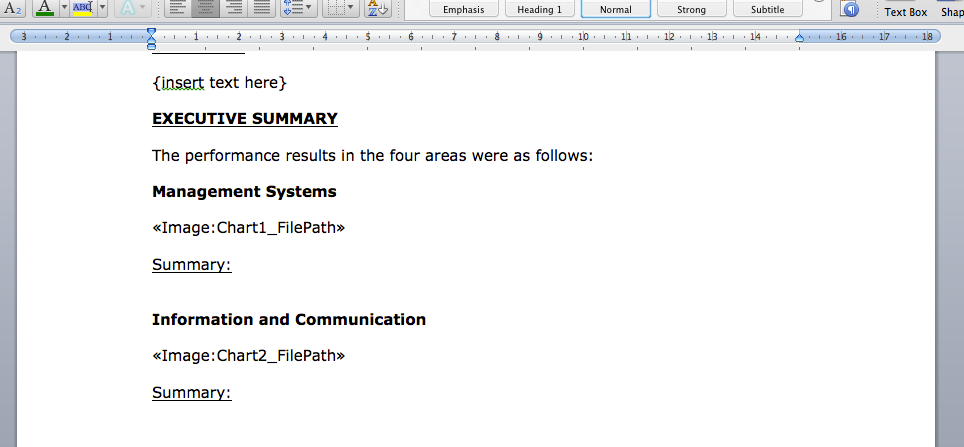Open the line spacing menu
Image resolution: width=964 pixels, height=447 pixels.
[299, 8]
